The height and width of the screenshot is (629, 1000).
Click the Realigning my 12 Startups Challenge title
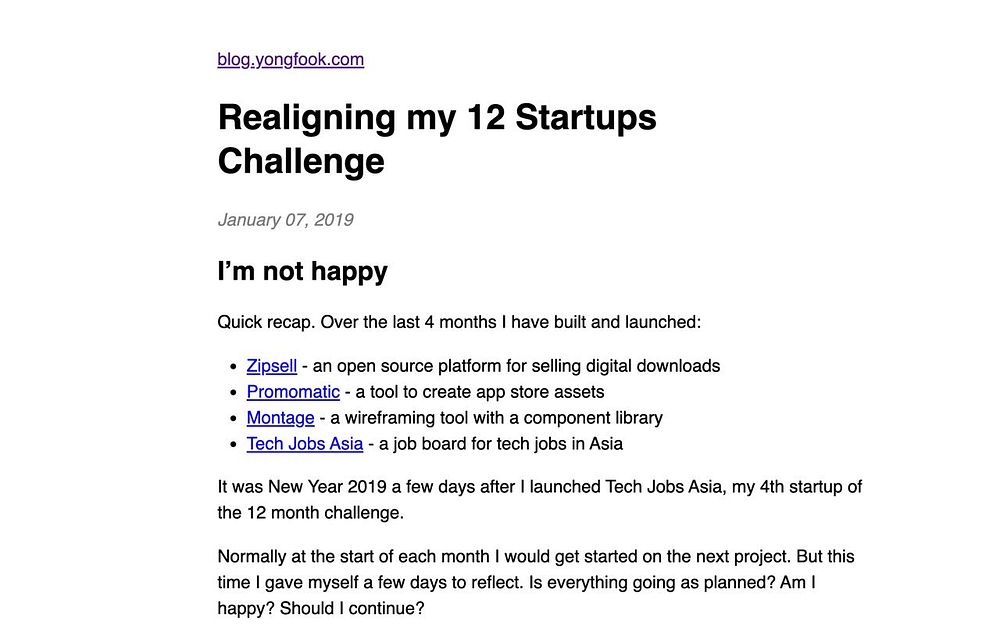coord(437,138)
